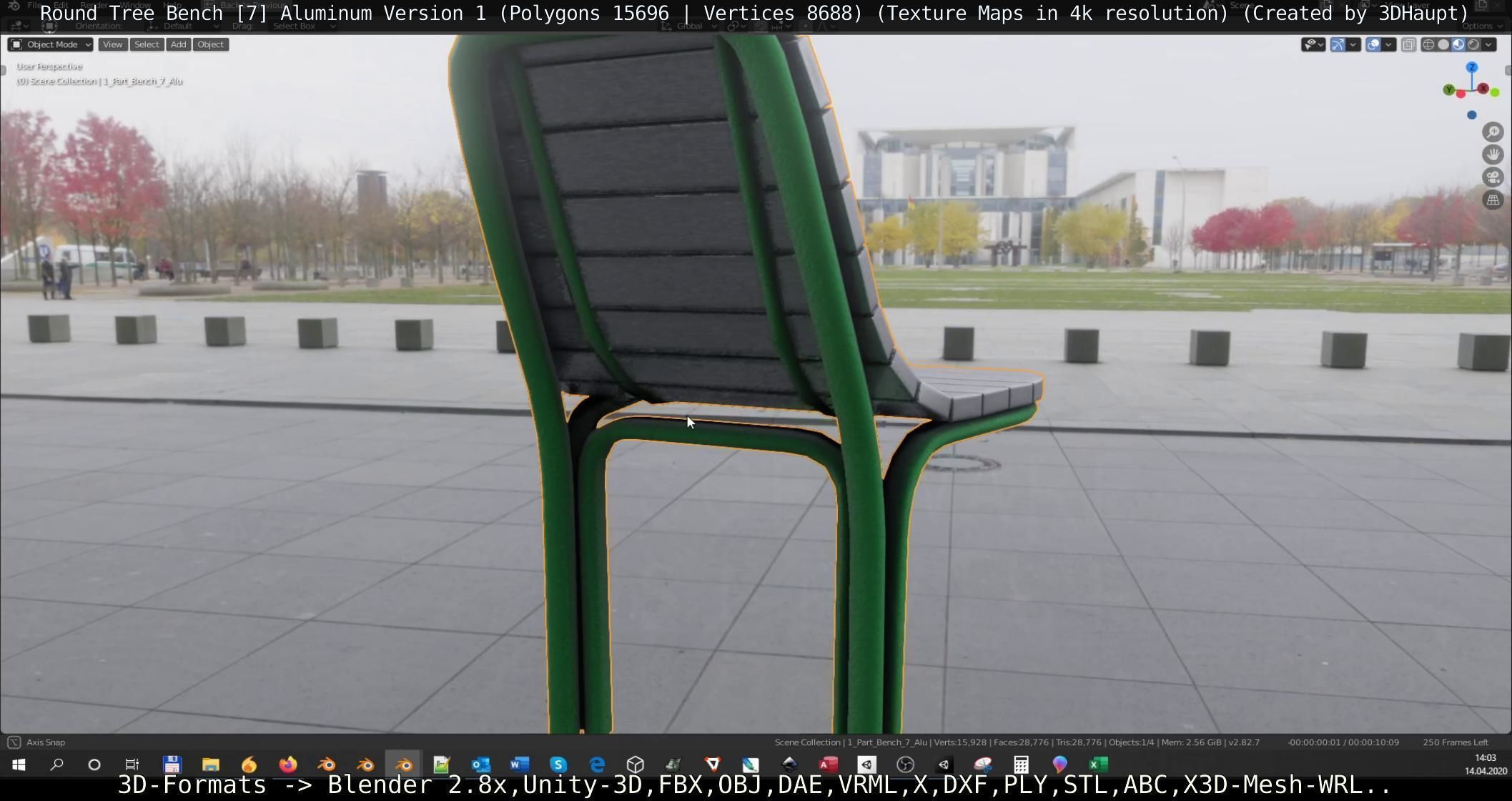Image resolution: width=1512 pixels, height=801 pixels.
Task: Expand the shading options dropdown
Action: [x=1488, y=44]
